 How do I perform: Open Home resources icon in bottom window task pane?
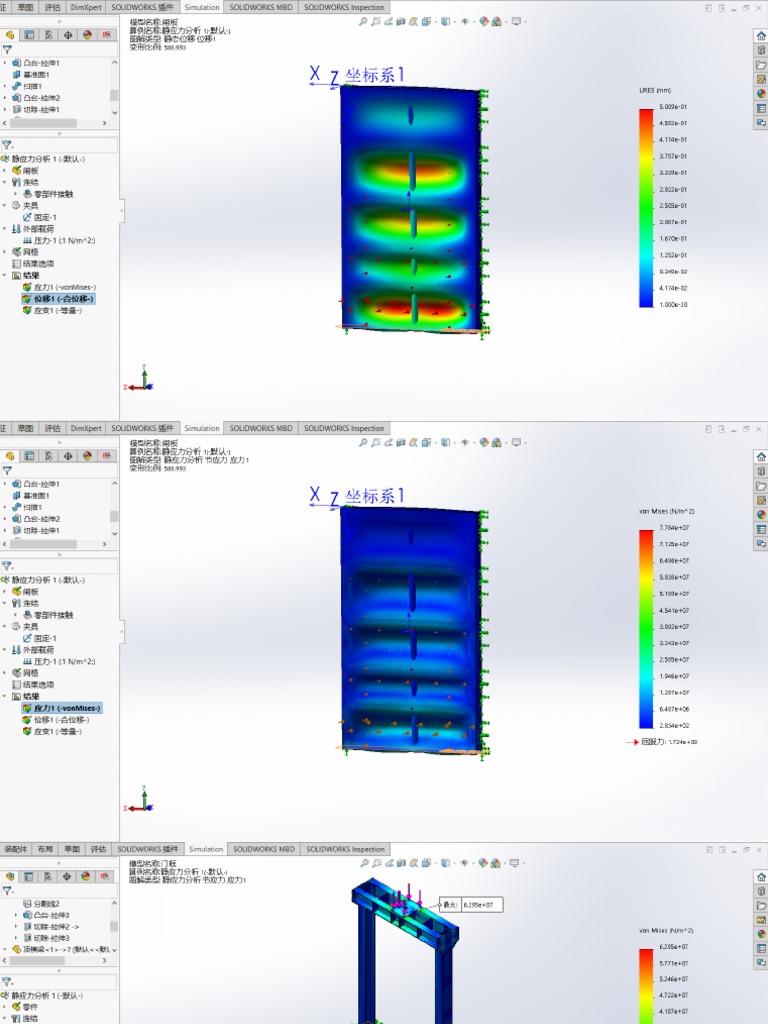(x=761, y=877)
